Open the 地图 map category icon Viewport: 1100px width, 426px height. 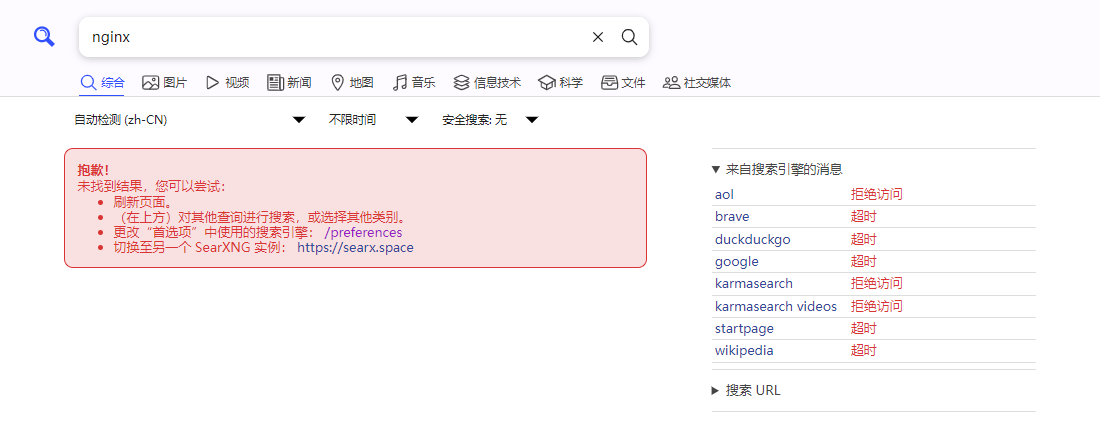point(338,83)
